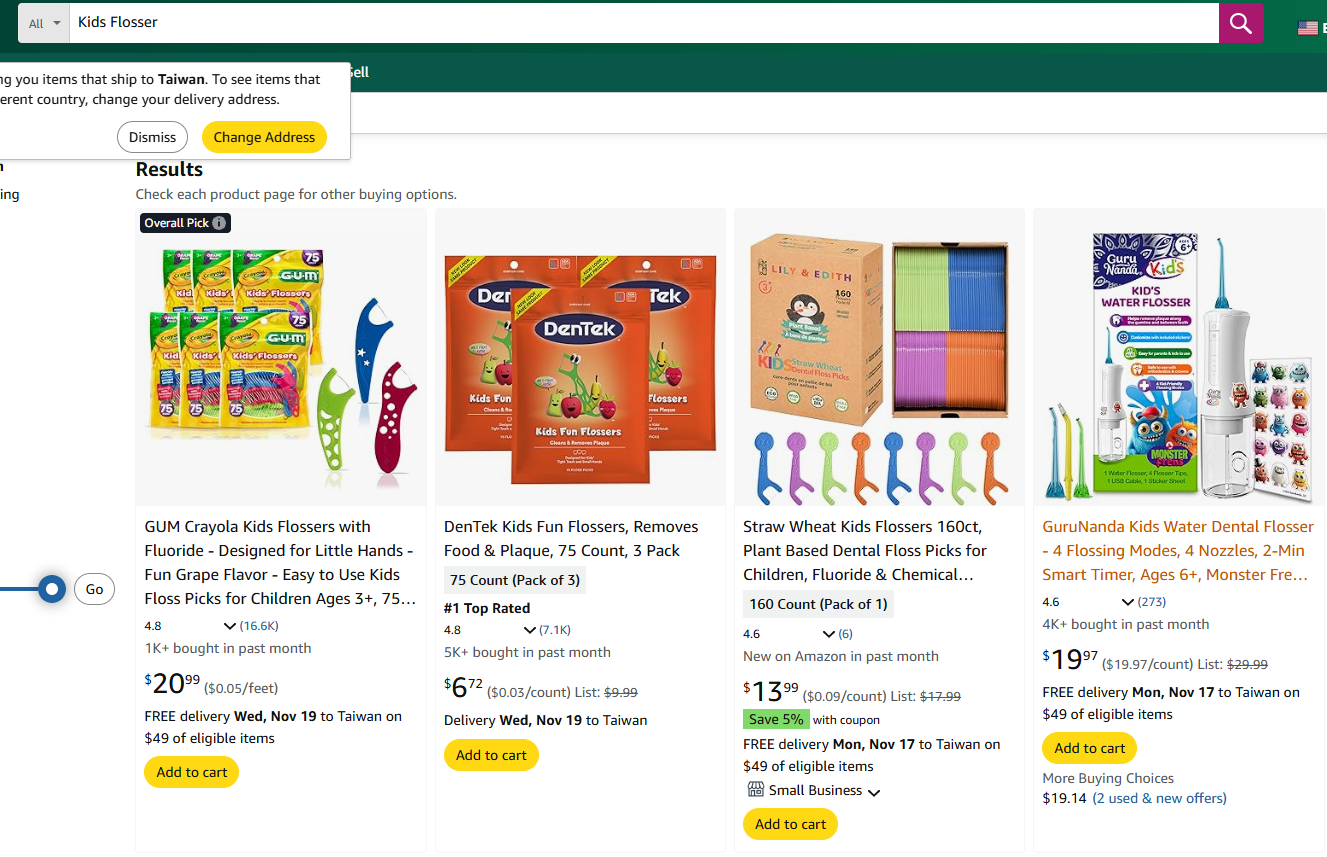Viewport: 1327px width, 857px height.
Task: Click the Overall Pick info icon
Action: coord(219,223)
